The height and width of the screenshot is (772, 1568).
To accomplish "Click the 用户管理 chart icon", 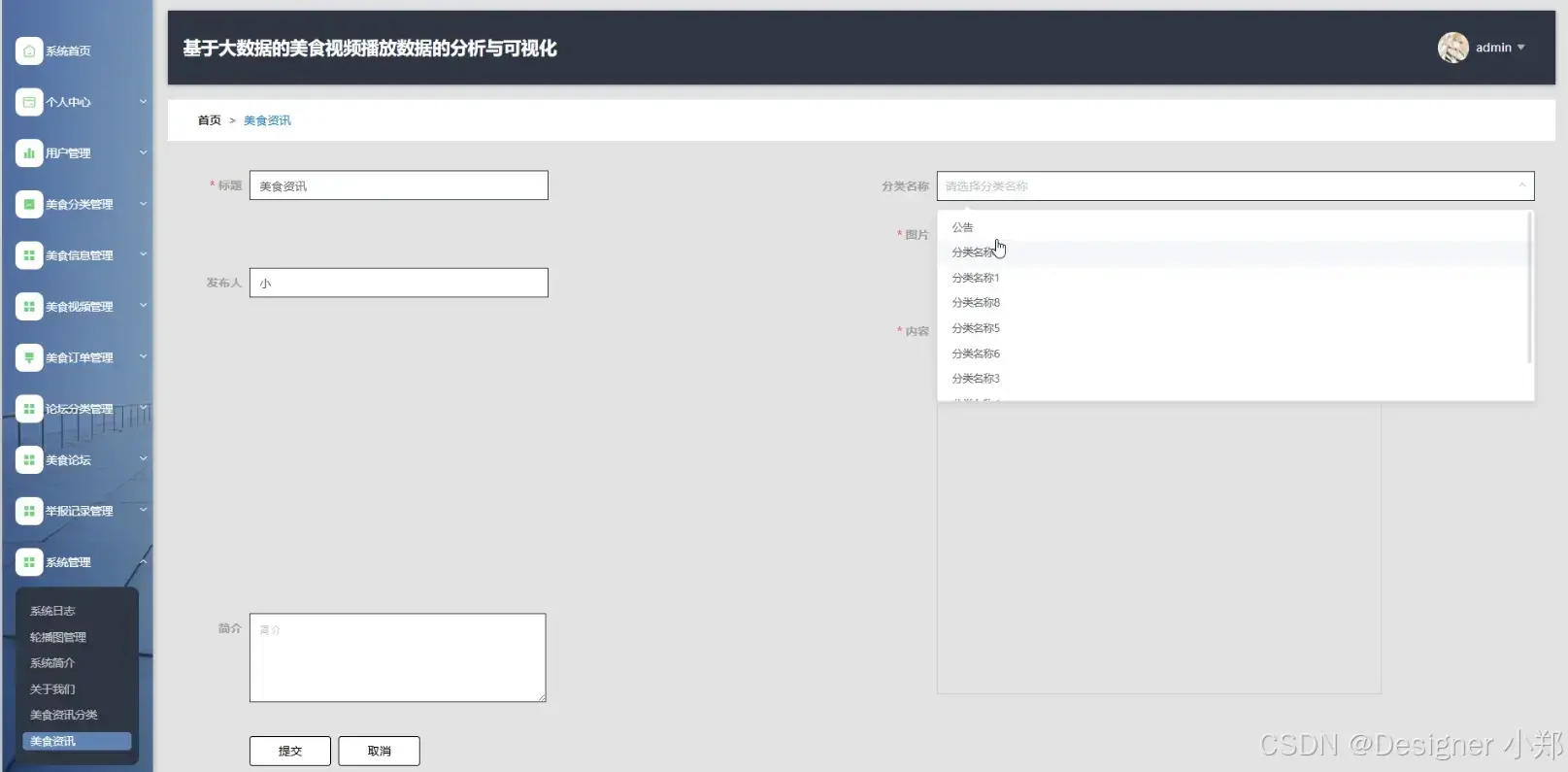I will point(29,152).
